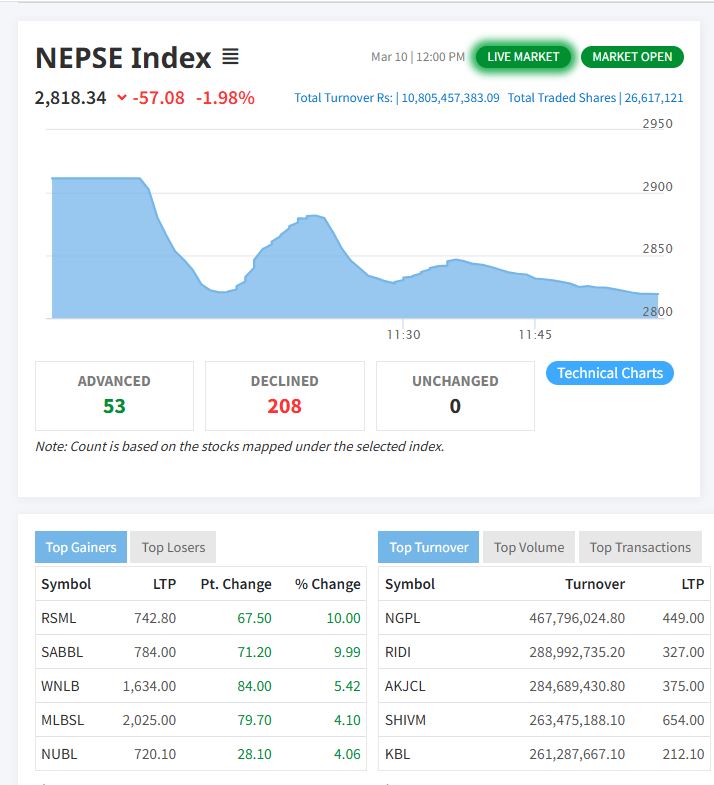This screenshot has height=785, width=714.
Task: Switch to the Top Losers tab
Action: (173, 547)
